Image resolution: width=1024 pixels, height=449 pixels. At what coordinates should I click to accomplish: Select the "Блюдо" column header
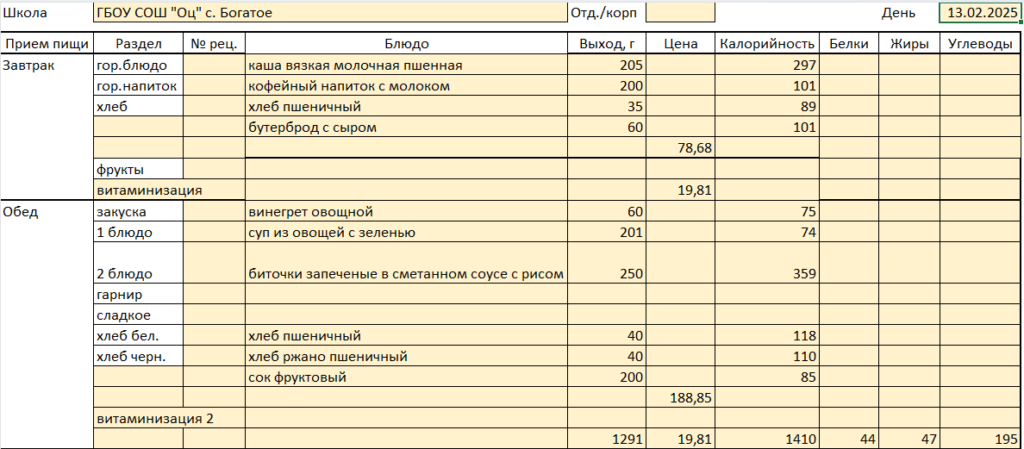406,44
